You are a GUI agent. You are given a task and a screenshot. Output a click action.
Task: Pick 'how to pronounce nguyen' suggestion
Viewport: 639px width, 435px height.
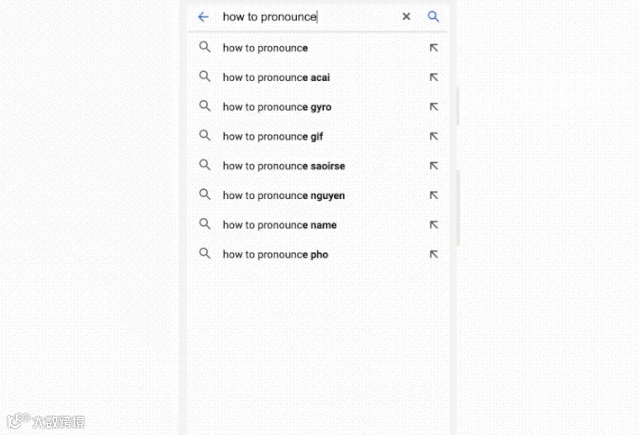(284, 195)
